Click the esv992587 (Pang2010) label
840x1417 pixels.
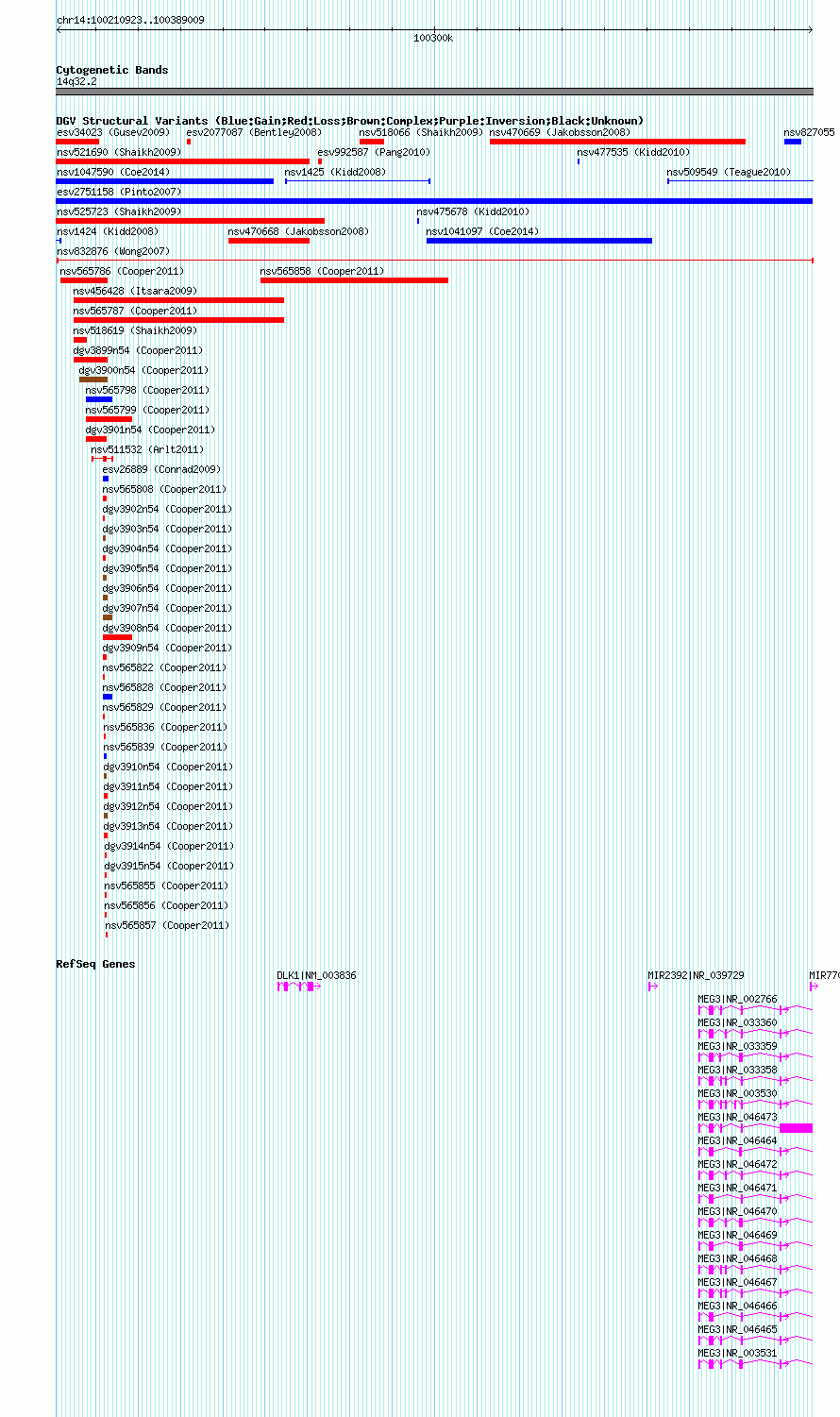click(374, 152)
